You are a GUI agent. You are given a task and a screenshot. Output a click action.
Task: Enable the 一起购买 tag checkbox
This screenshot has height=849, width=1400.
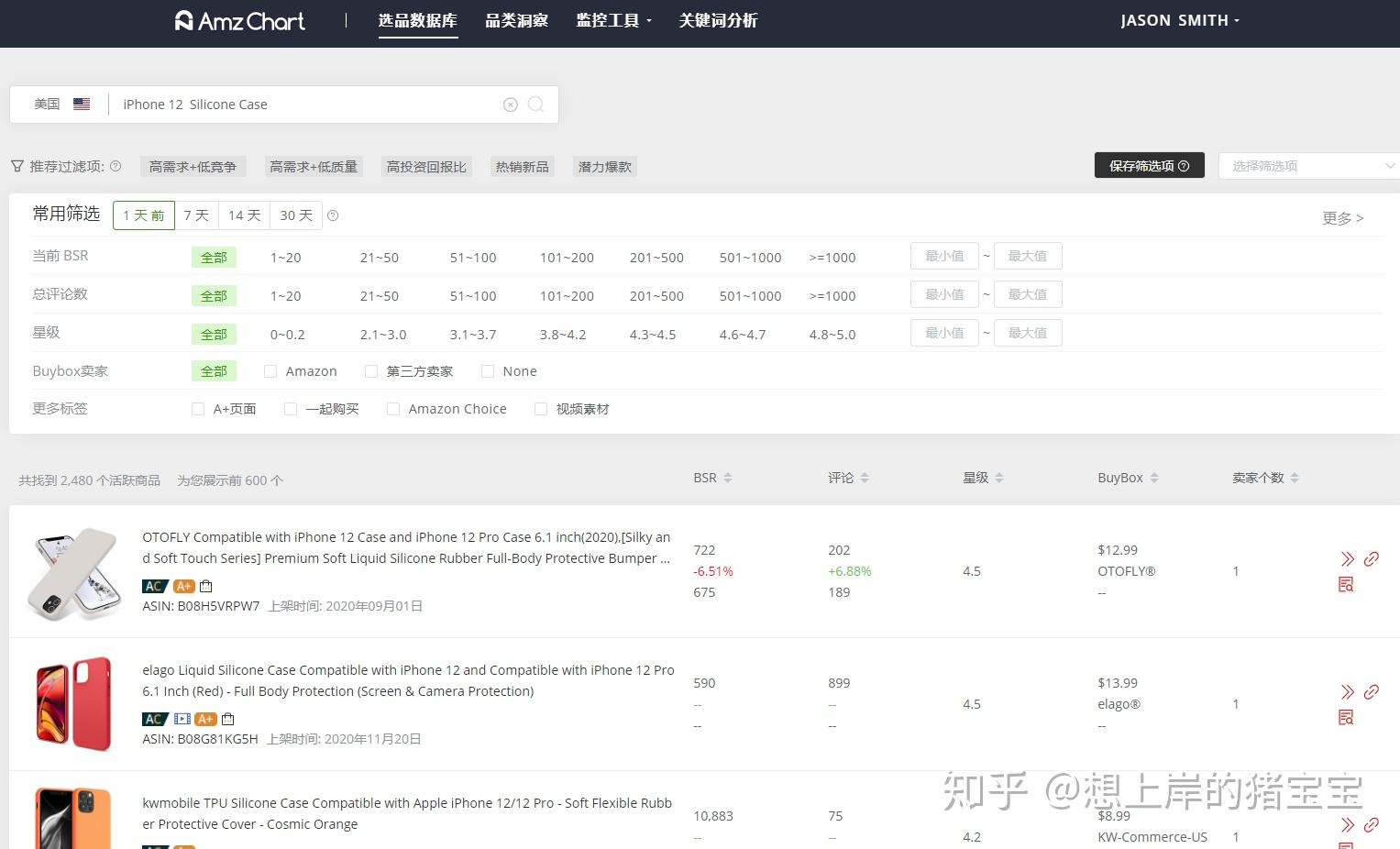pyautogui.click(x=291, y=409)
